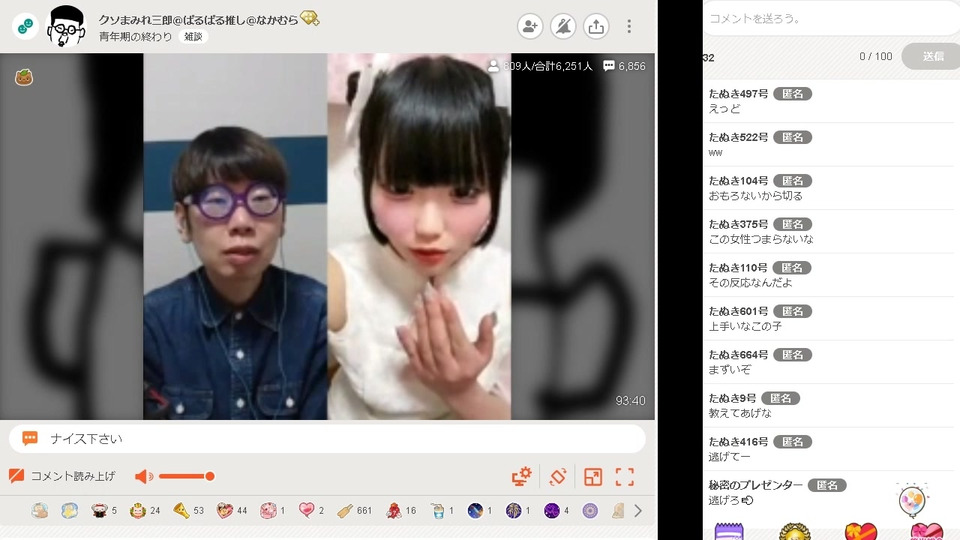Click the green smiley faces icon

25,26
